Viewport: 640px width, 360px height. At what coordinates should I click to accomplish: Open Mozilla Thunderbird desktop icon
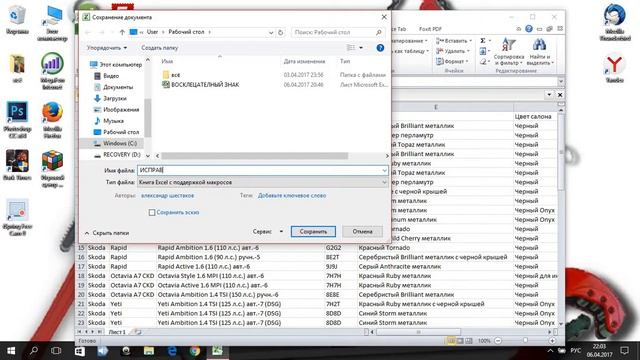click(x=614, y=22)
